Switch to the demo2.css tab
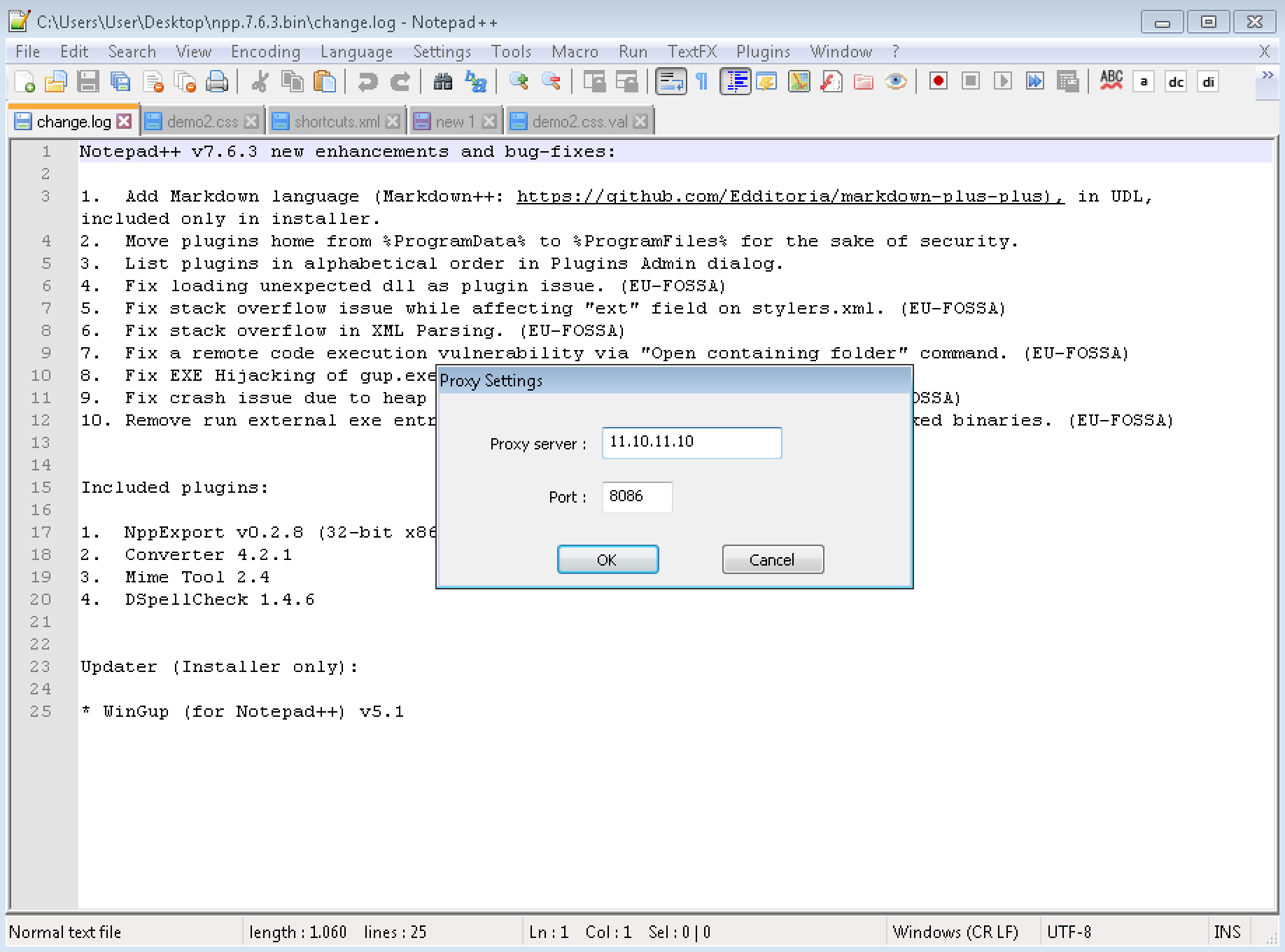Viewport: 1285px width, 952px height. (x=202, y=122)
